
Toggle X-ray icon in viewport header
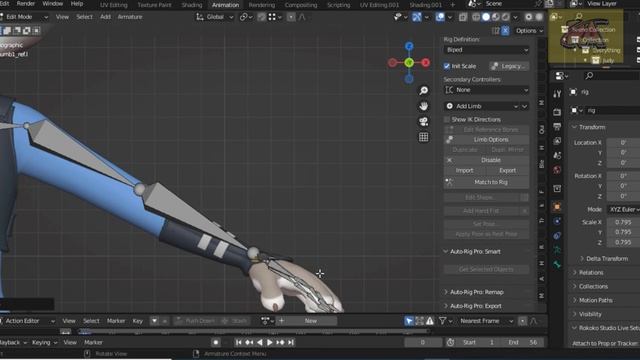(463, 17)
